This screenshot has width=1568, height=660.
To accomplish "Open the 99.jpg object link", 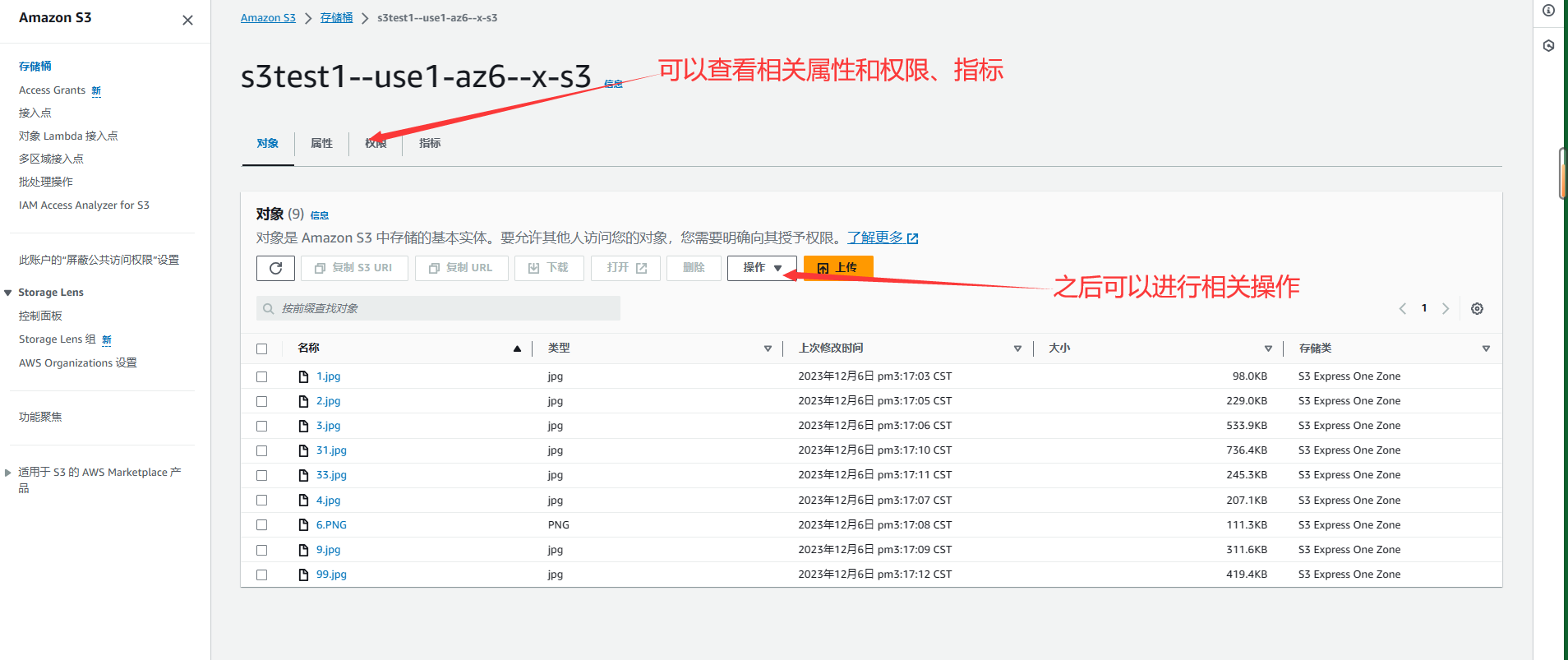I will (331, 575).
